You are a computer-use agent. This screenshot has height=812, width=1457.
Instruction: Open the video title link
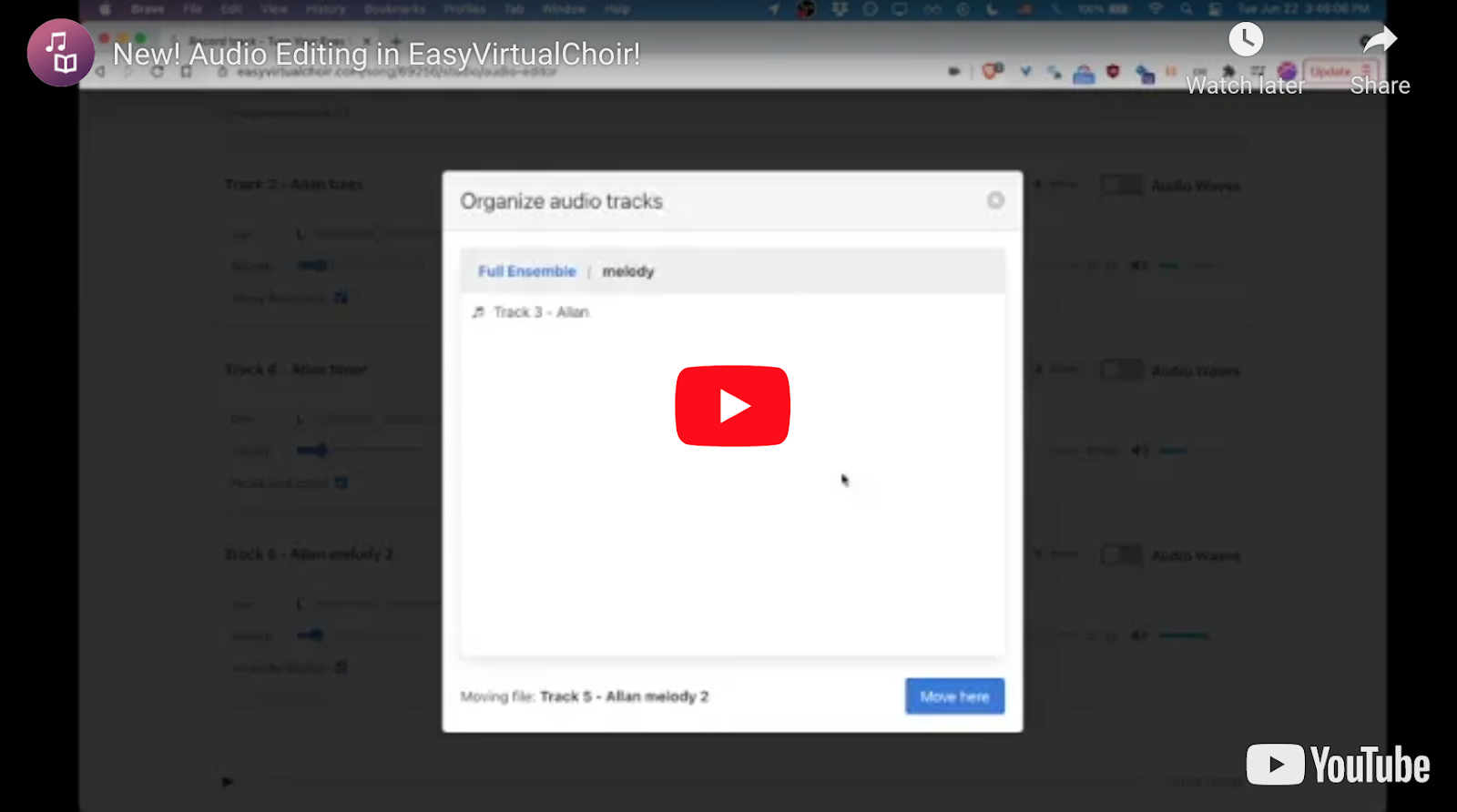pos(376,55)
